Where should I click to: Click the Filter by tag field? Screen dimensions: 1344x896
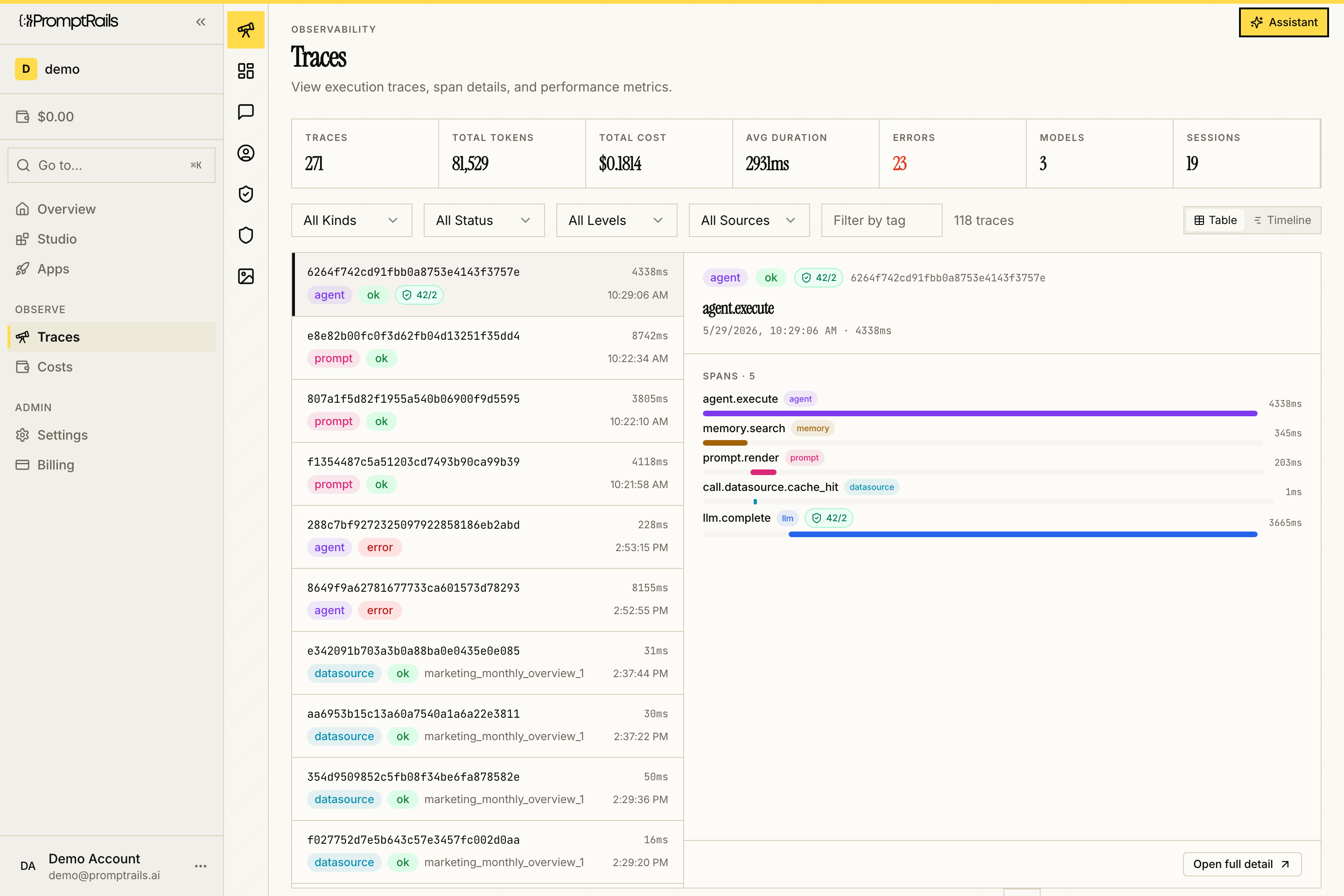(x=882, y=220)
